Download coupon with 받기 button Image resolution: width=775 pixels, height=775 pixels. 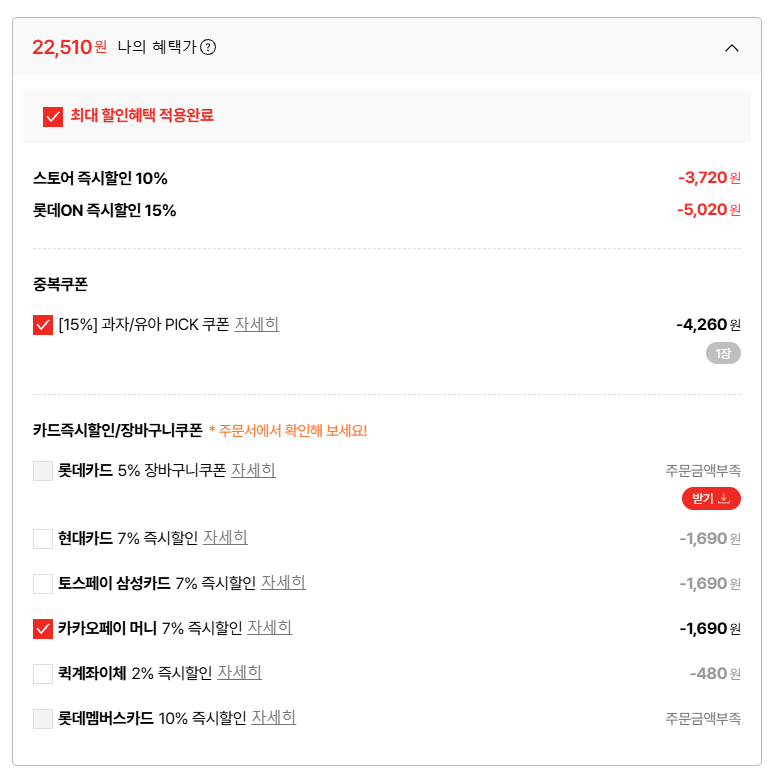711,498
